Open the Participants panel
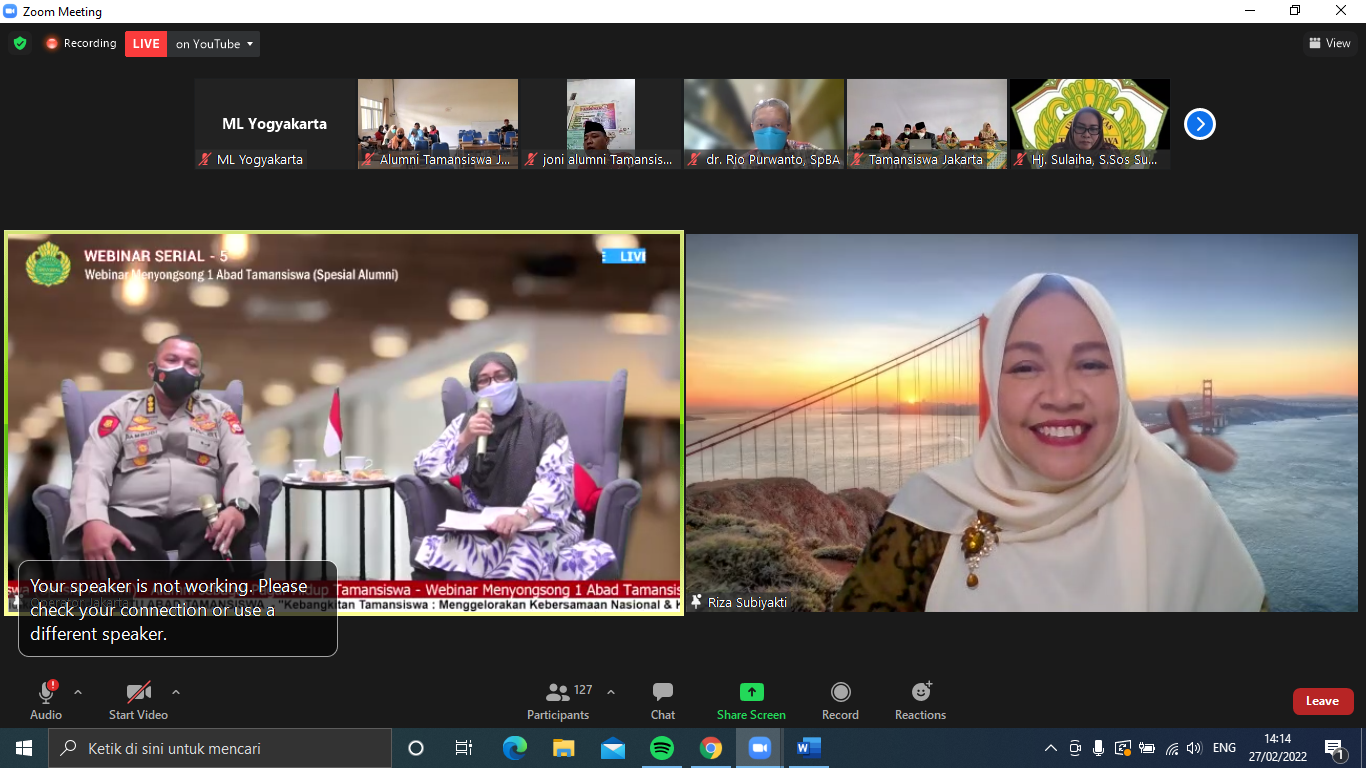The height and width of the screenshot is (768, 1366). pyautogui.click(x=558, y=700)
